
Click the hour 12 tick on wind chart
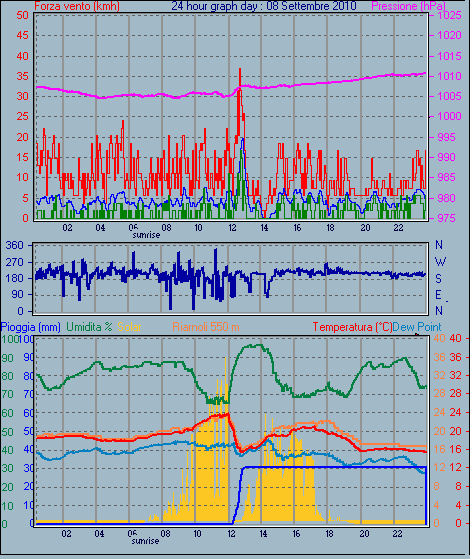click(x=232, y=227)
